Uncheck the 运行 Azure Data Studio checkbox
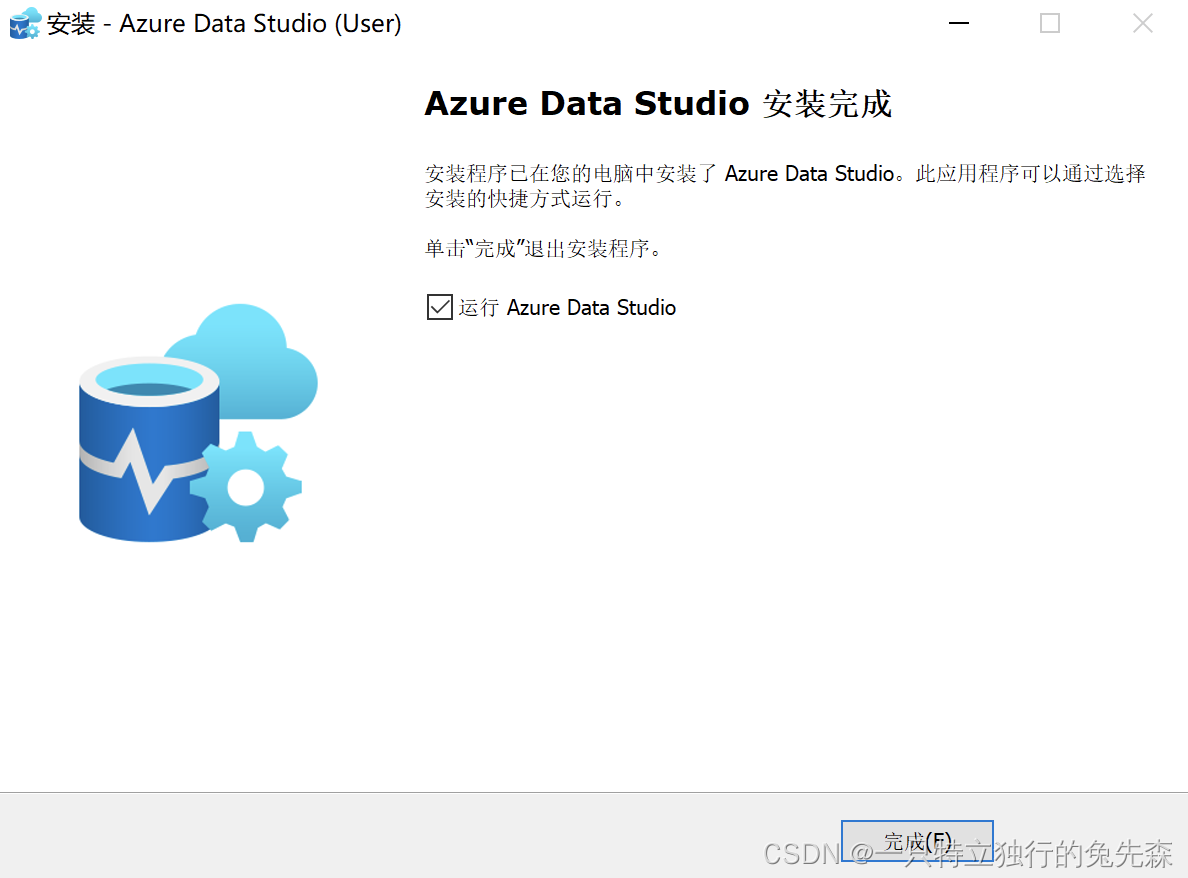This screenshot has width=1188, height=878. 439,307
